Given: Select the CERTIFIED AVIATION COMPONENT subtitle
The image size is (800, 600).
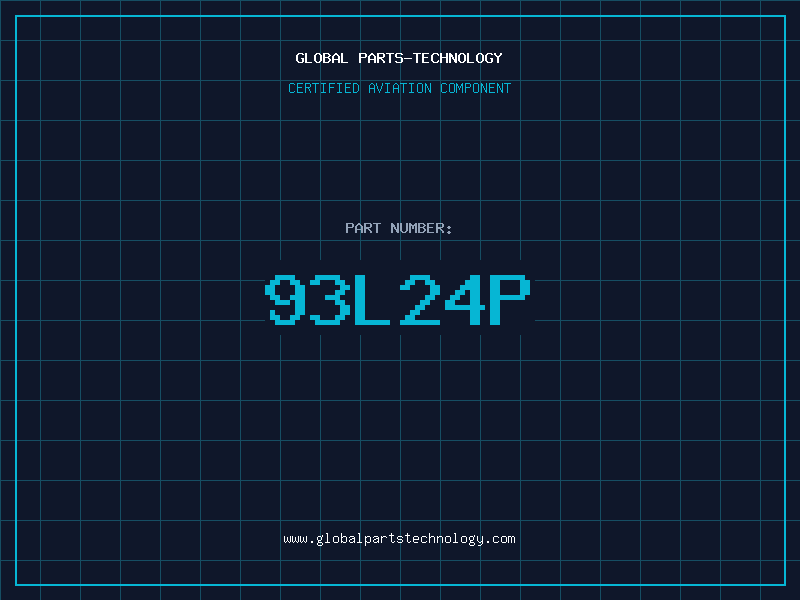Looking at the screenshot, I should (x=399, y=88).
